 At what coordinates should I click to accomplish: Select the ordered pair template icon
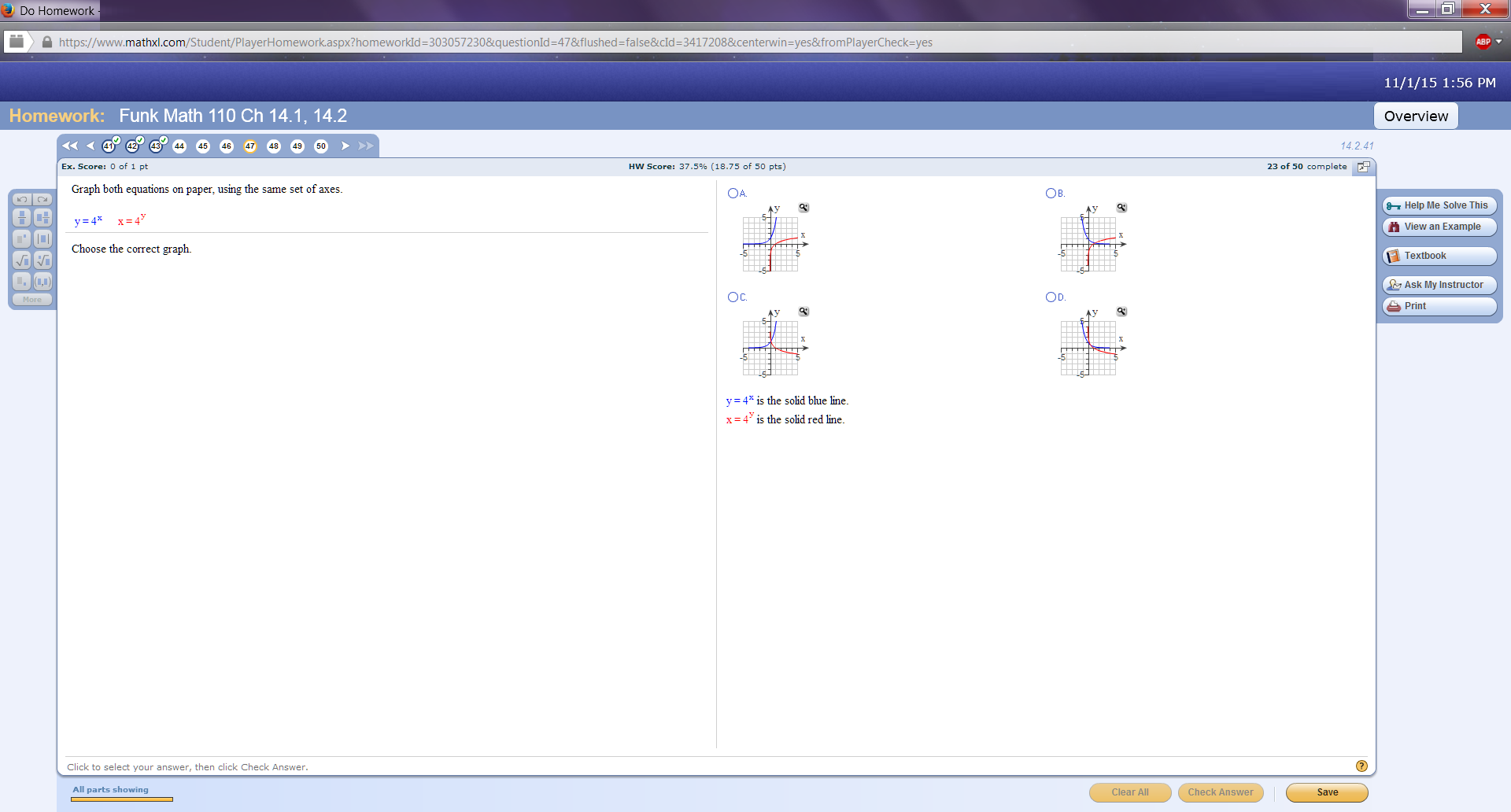43,282
